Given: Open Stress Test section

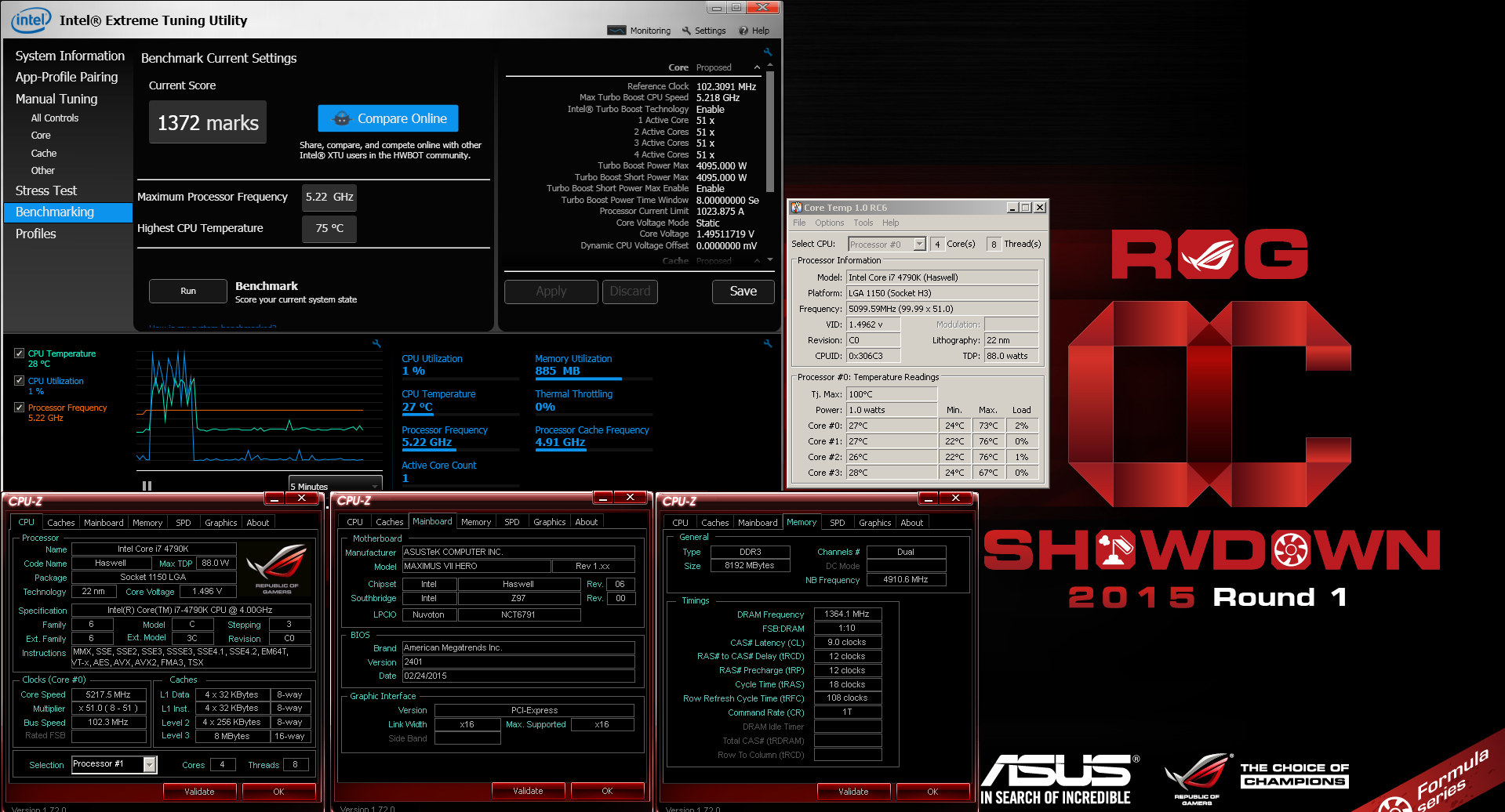Looking at the screenshot, I should (x=46, y=190).
